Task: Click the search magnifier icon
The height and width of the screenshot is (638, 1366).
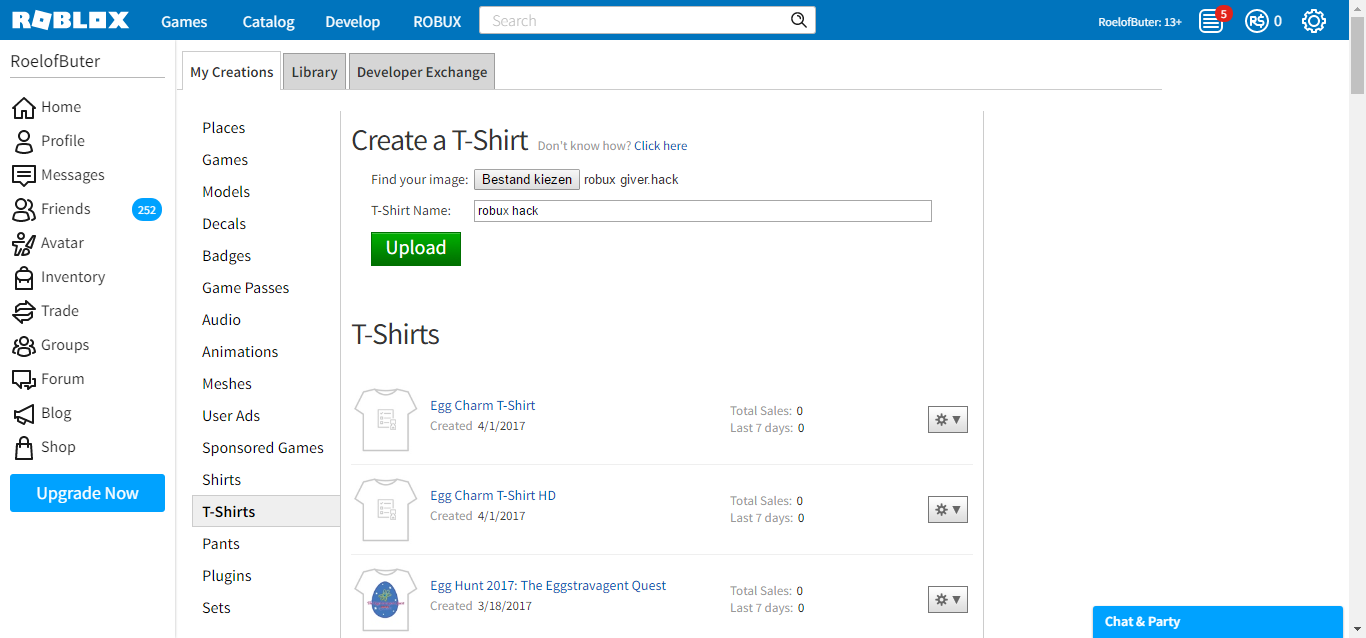Action: (798, 20)
